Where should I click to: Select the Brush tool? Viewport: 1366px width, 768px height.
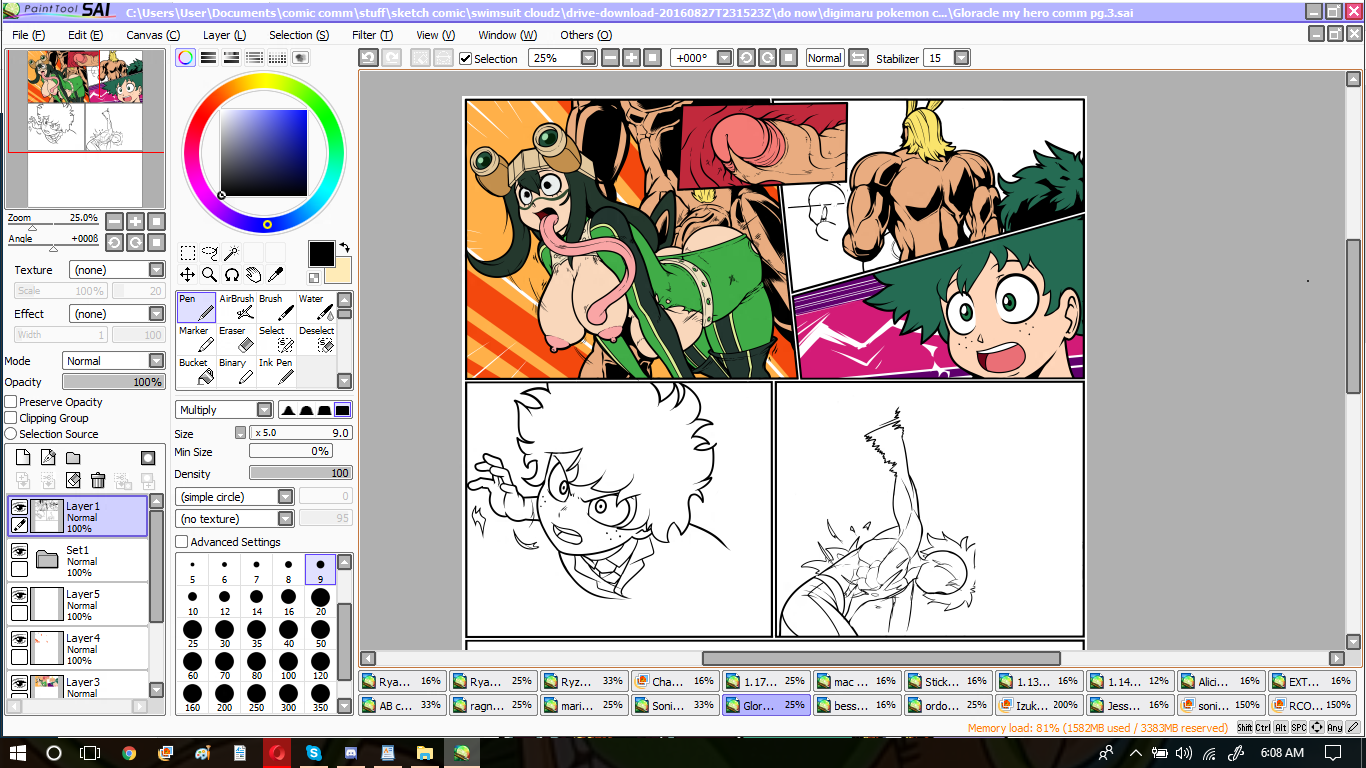pos(276,307)
